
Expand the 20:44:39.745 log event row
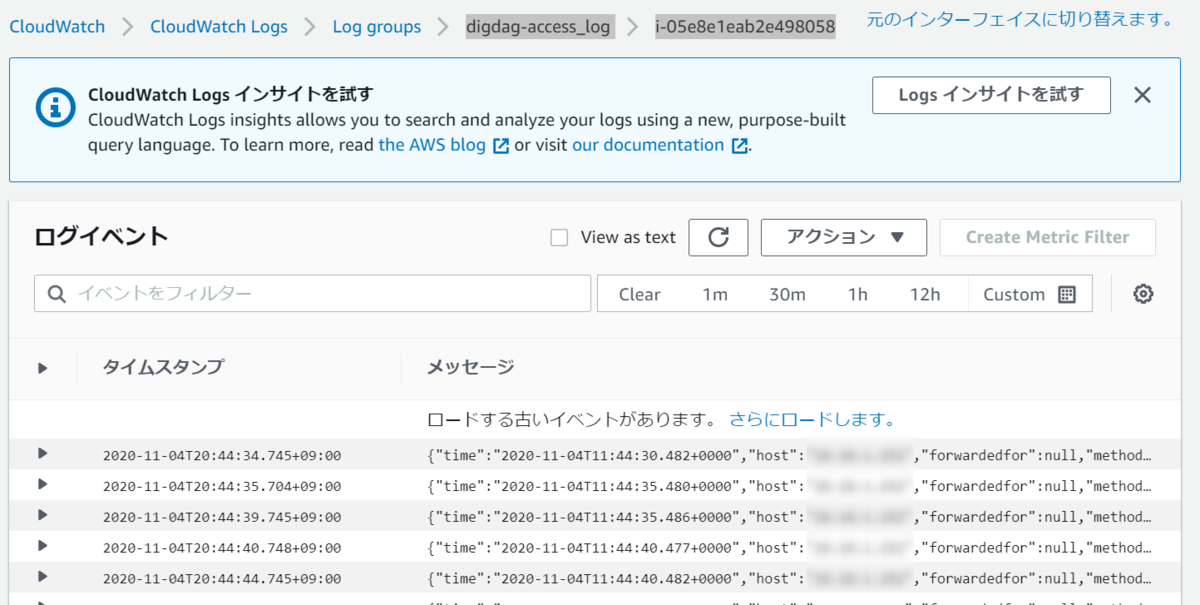43,515
